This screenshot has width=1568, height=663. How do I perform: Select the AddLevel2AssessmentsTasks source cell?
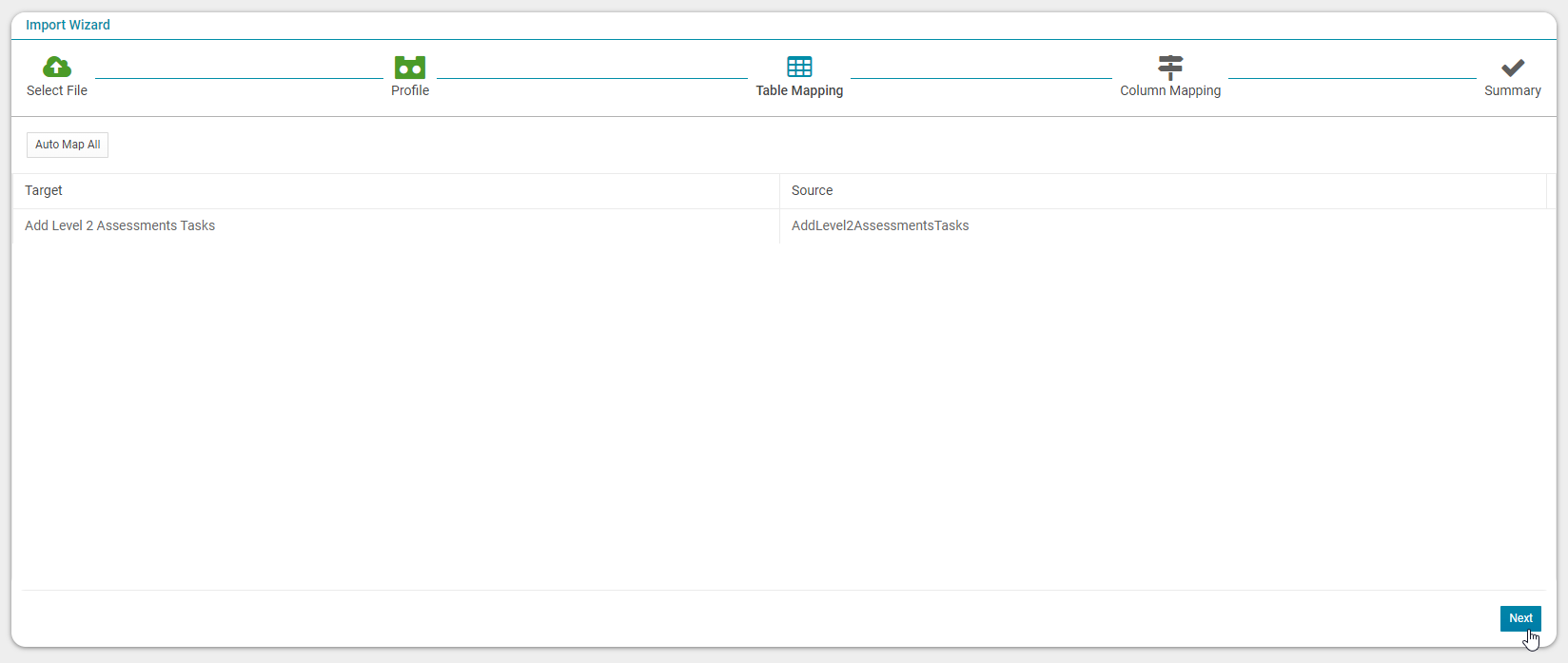(1163, 226)
